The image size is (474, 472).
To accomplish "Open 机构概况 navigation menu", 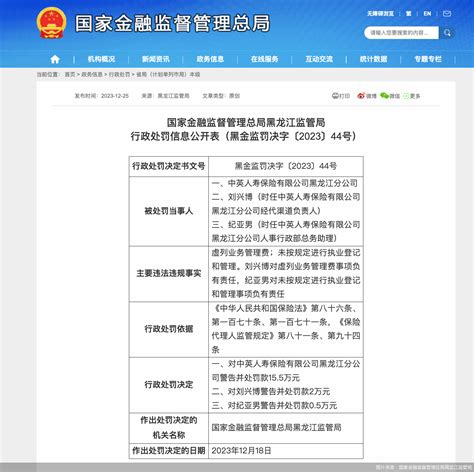I will click(x=101, y=59).
